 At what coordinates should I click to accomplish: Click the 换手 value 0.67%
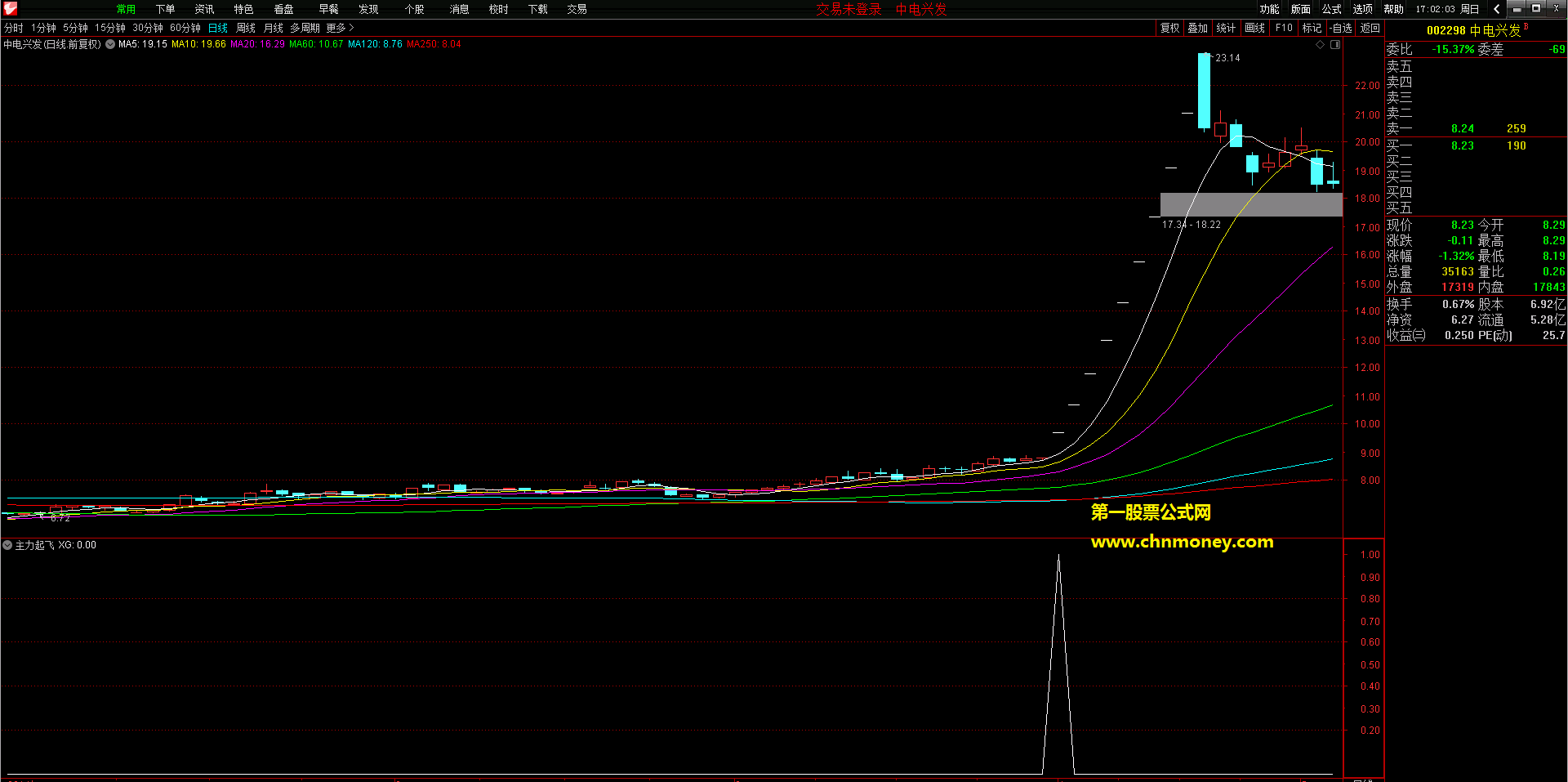(1459, 304)
